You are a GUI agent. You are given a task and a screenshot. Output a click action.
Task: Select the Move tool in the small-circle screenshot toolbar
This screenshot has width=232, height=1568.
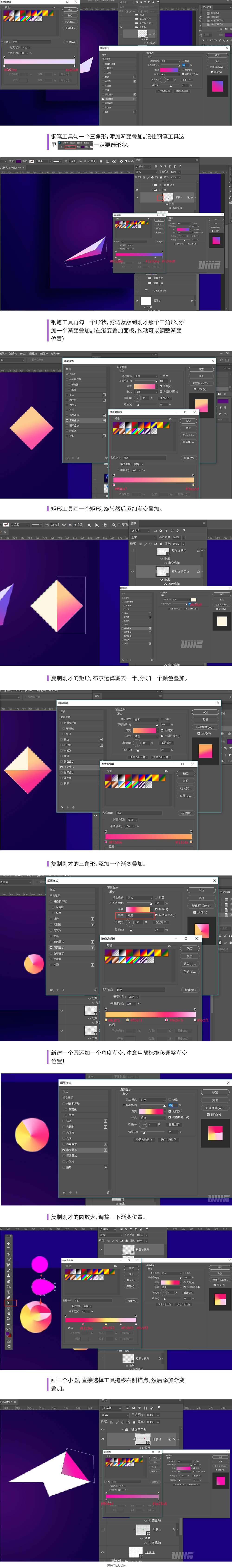pyautogui.click(x=9, y=1244)
